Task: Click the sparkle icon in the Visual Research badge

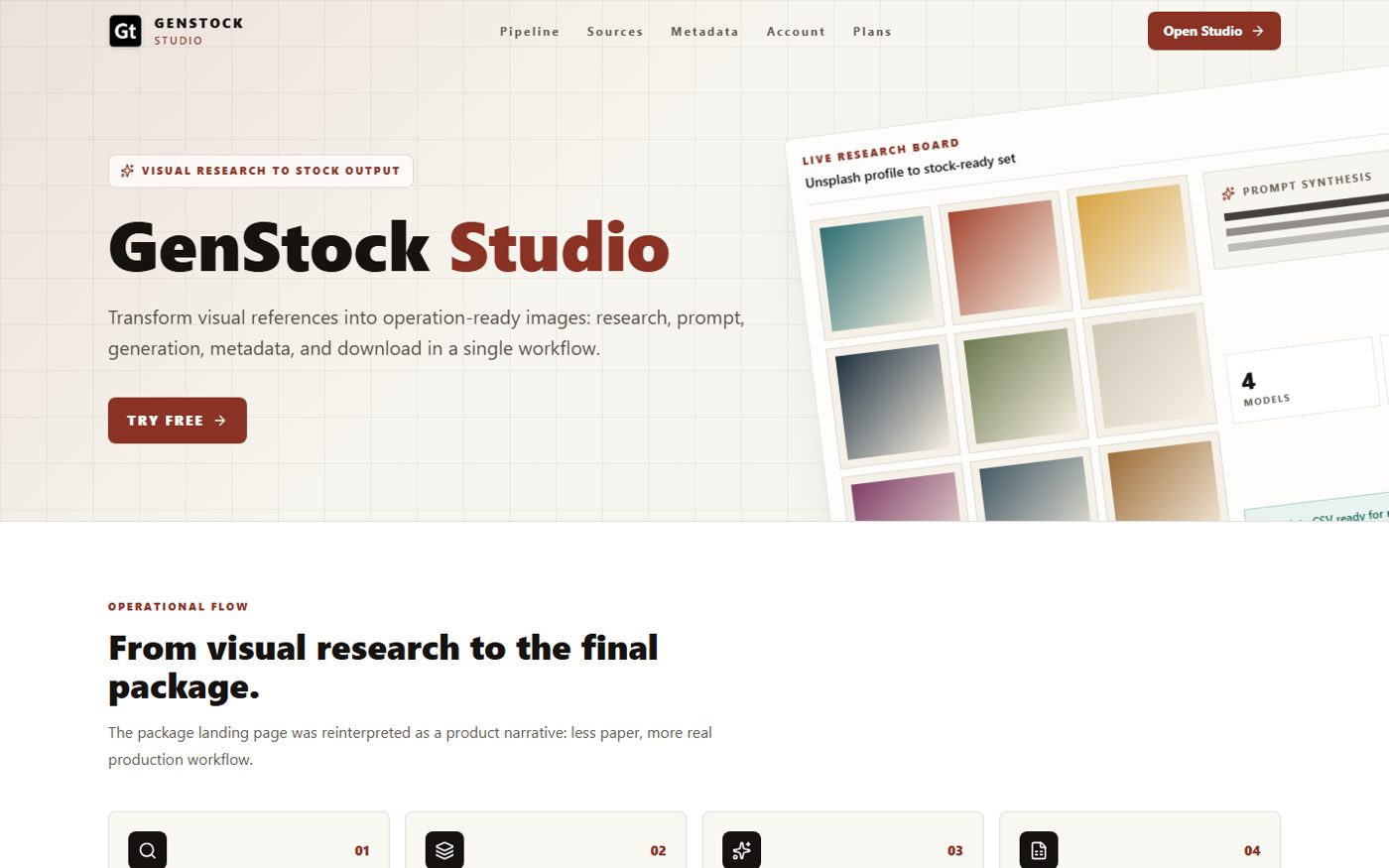Action: coord(127,171)
